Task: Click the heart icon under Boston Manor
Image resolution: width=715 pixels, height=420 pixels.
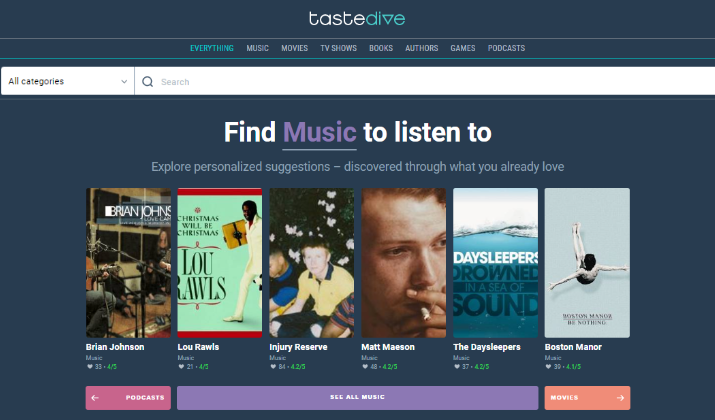Action: coord(549,367)
